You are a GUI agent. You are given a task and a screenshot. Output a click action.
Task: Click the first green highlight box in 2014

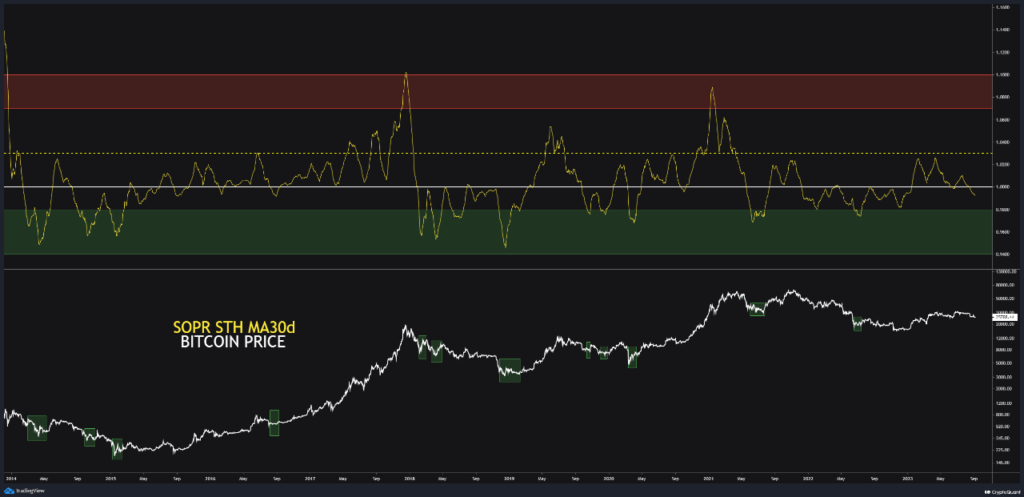37,427
